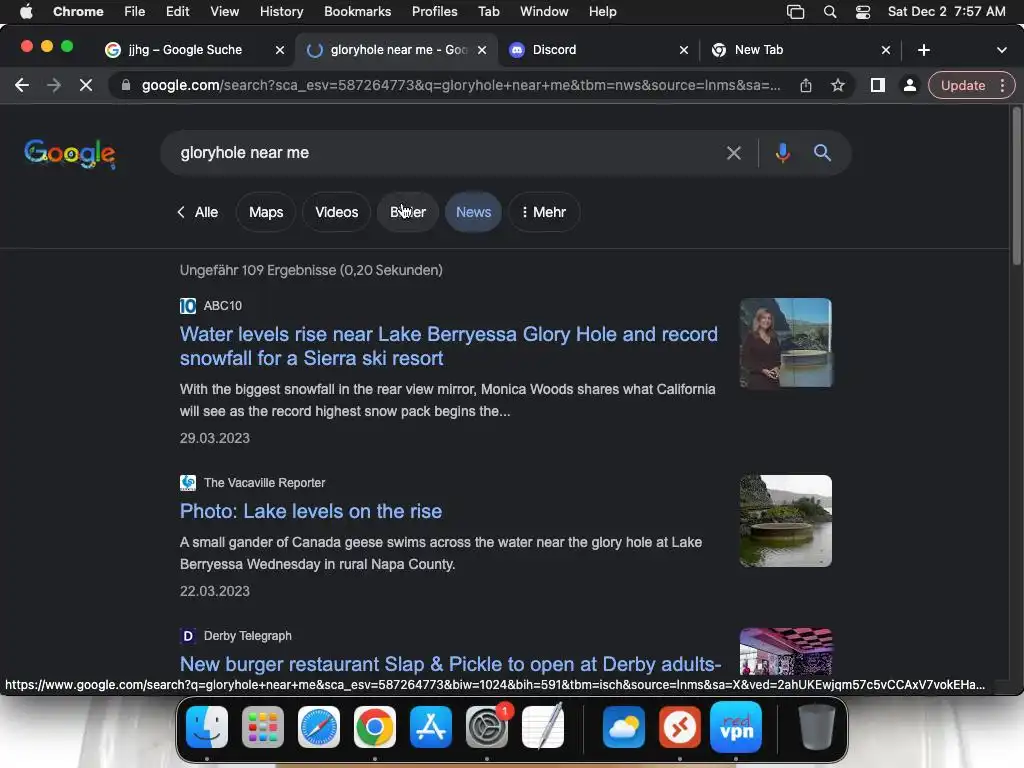Close the Discord tab
The image size is (1024, 768).
[x=684, y=50]
